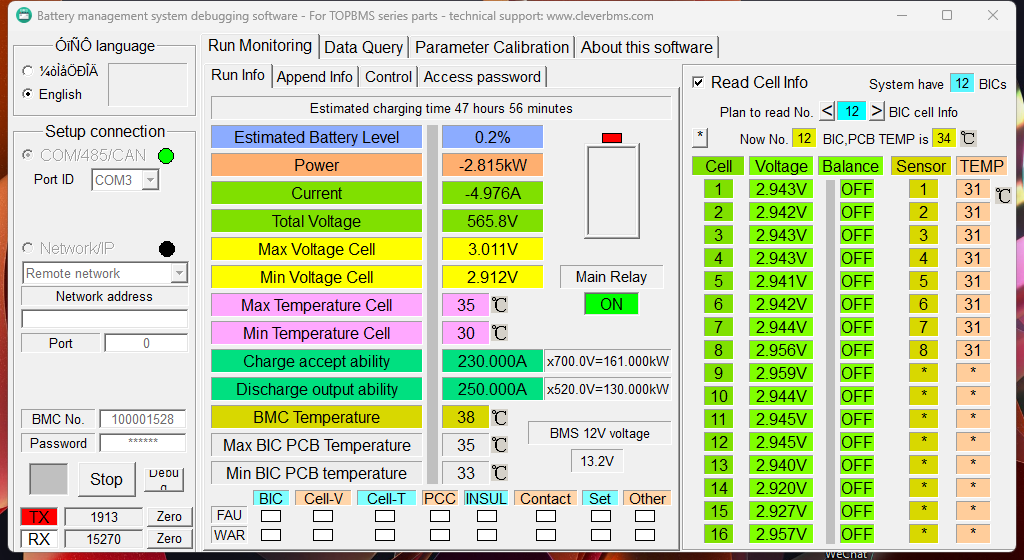Click the BMC Temperature label
This screenshot has height=560, width=1024.
[317, 417]
